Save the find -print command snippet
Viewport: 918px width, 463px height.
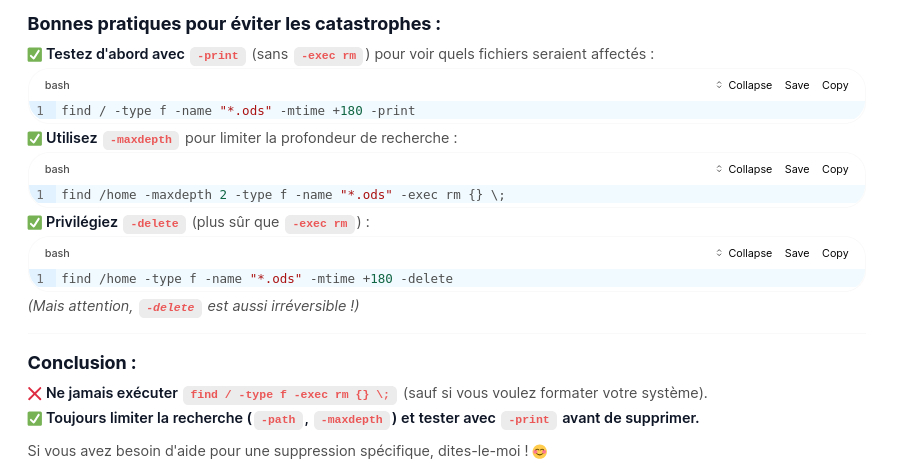coord(797,85)
